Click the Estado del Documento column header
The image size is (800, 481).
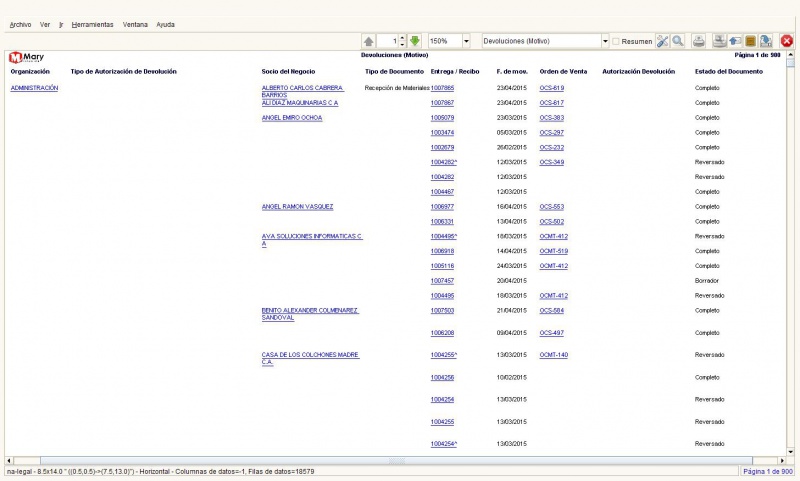[x=729, y=72]
